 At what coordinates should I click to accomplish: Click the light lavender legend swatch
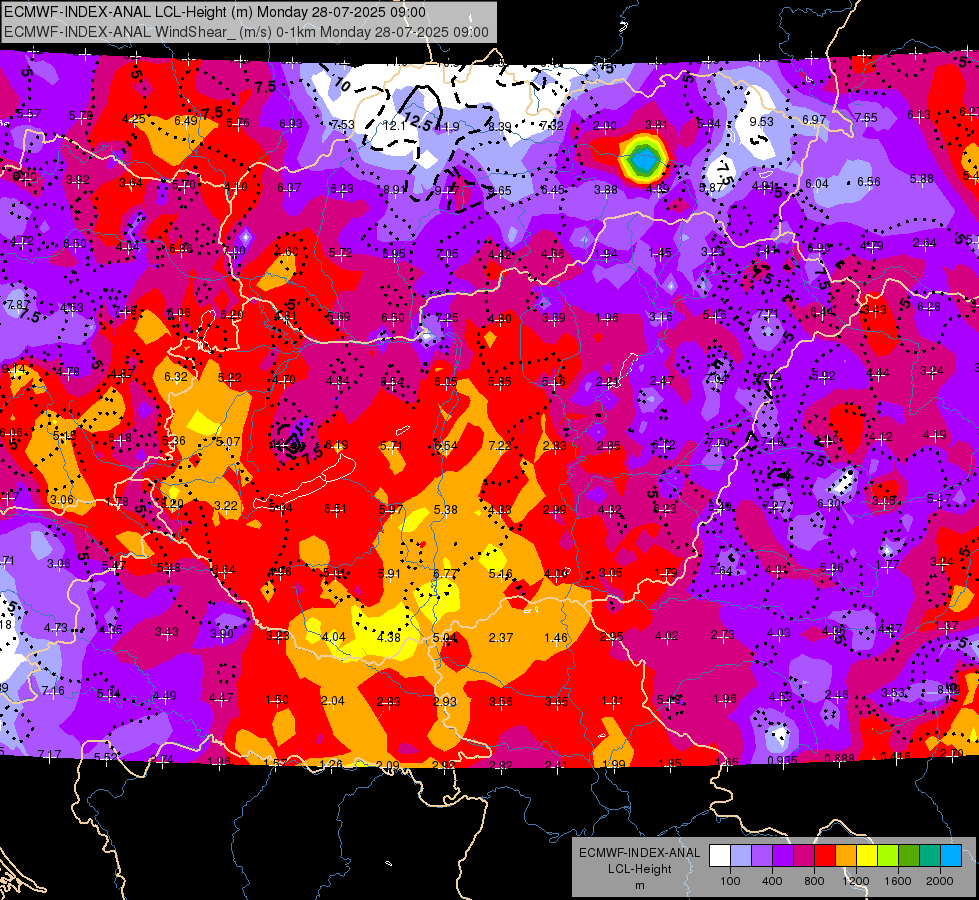tap(741, 856)
